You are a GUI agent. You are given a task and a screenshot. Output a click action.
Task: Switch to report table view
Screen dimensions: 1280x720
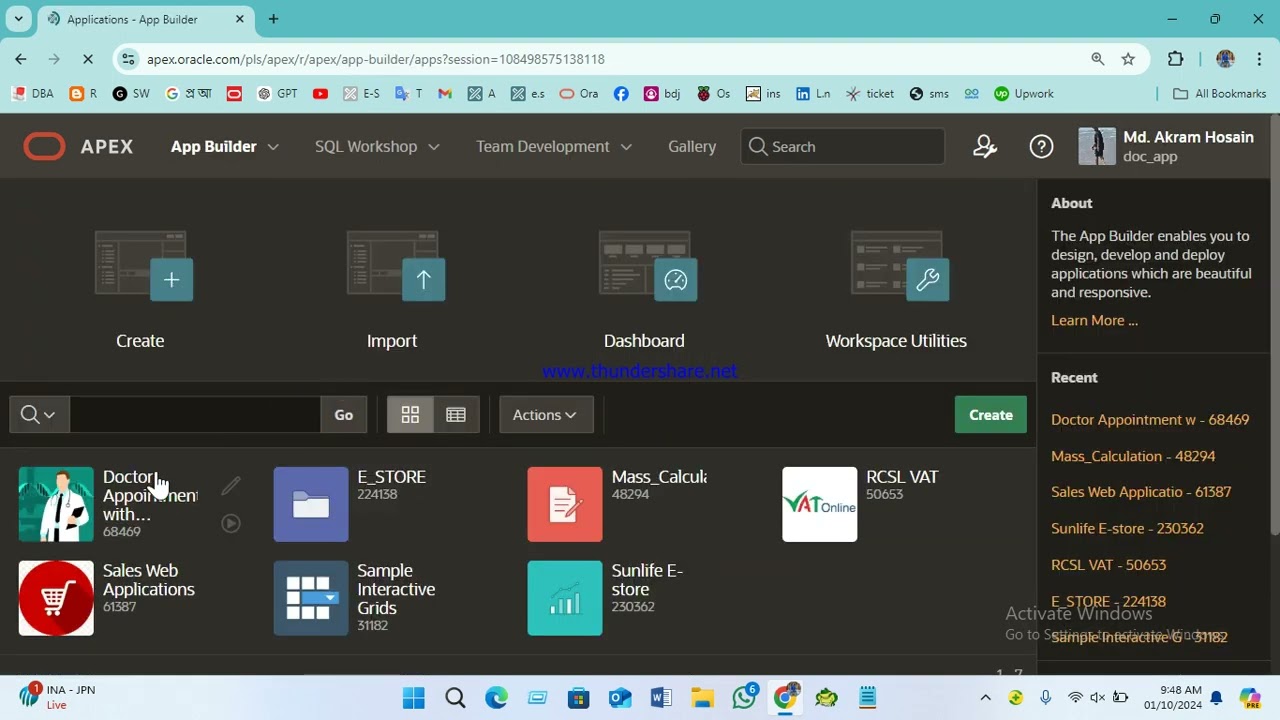tap(456, 415)
